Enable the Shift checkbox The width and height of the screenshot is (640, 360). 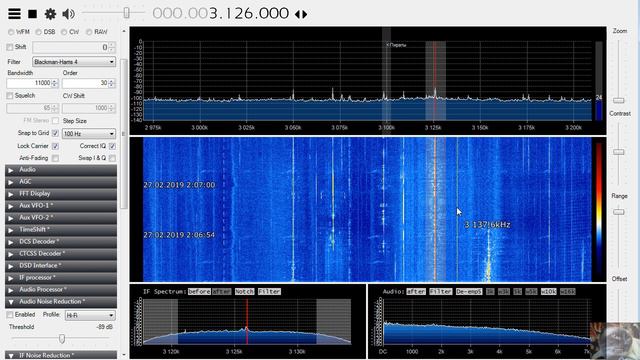point(10,47)
